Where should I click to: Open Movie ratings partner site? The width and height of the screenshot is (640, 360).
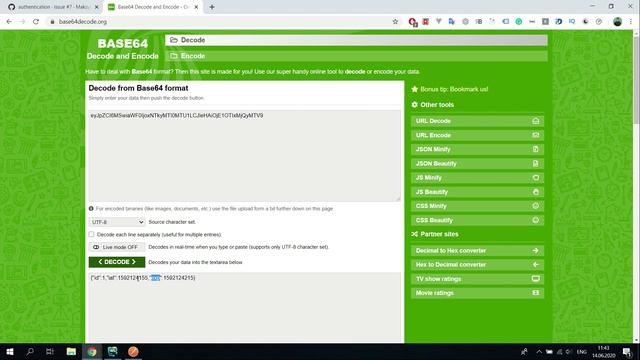(x=477, y=293)
